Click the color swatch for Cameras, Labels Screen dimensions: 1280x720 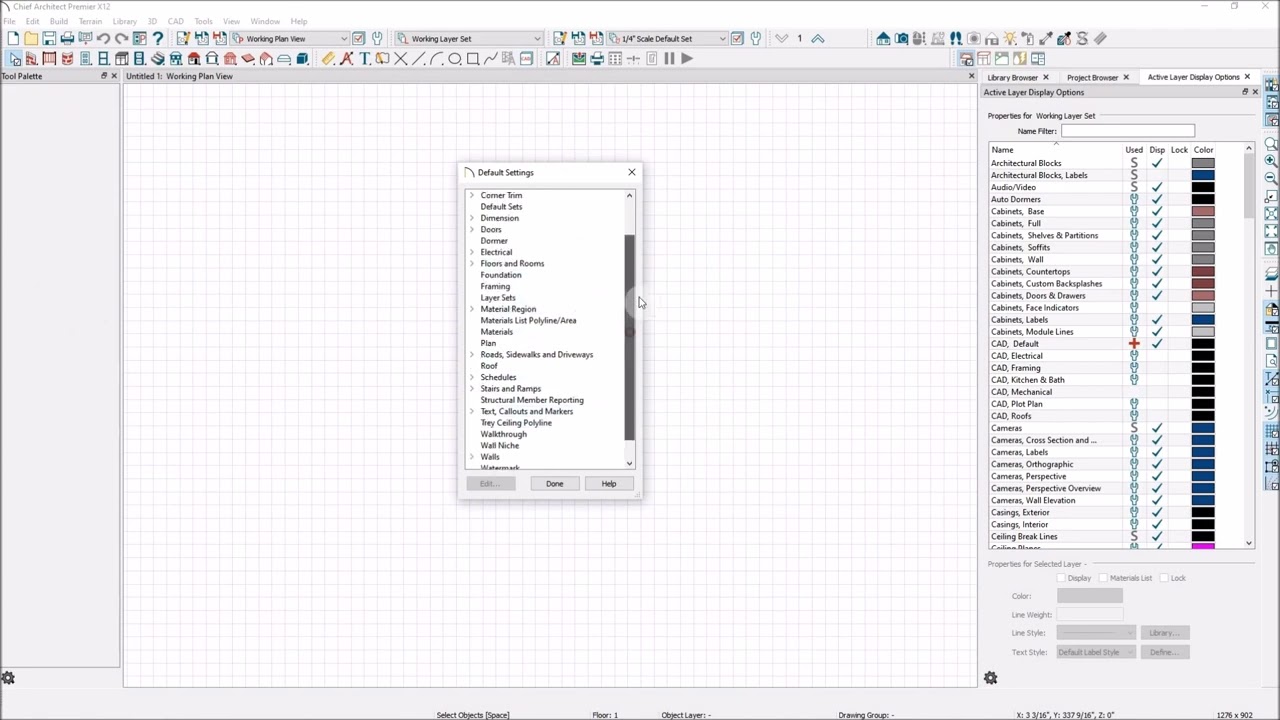[x=1203, y=452]
